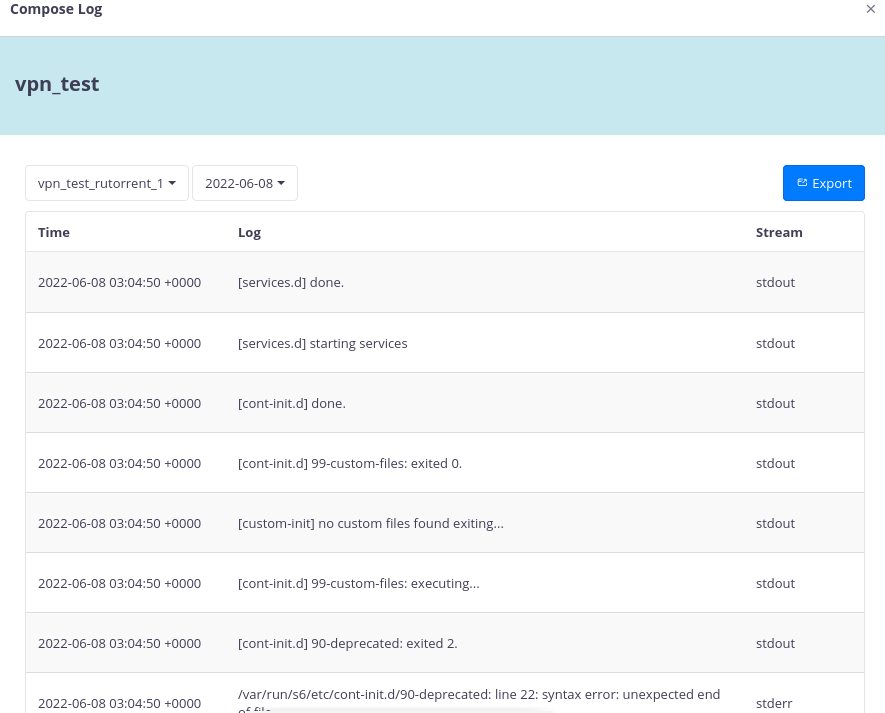
Task: Click stdout cell in '[services.d] done.' row
Action: tap(775, 282)
